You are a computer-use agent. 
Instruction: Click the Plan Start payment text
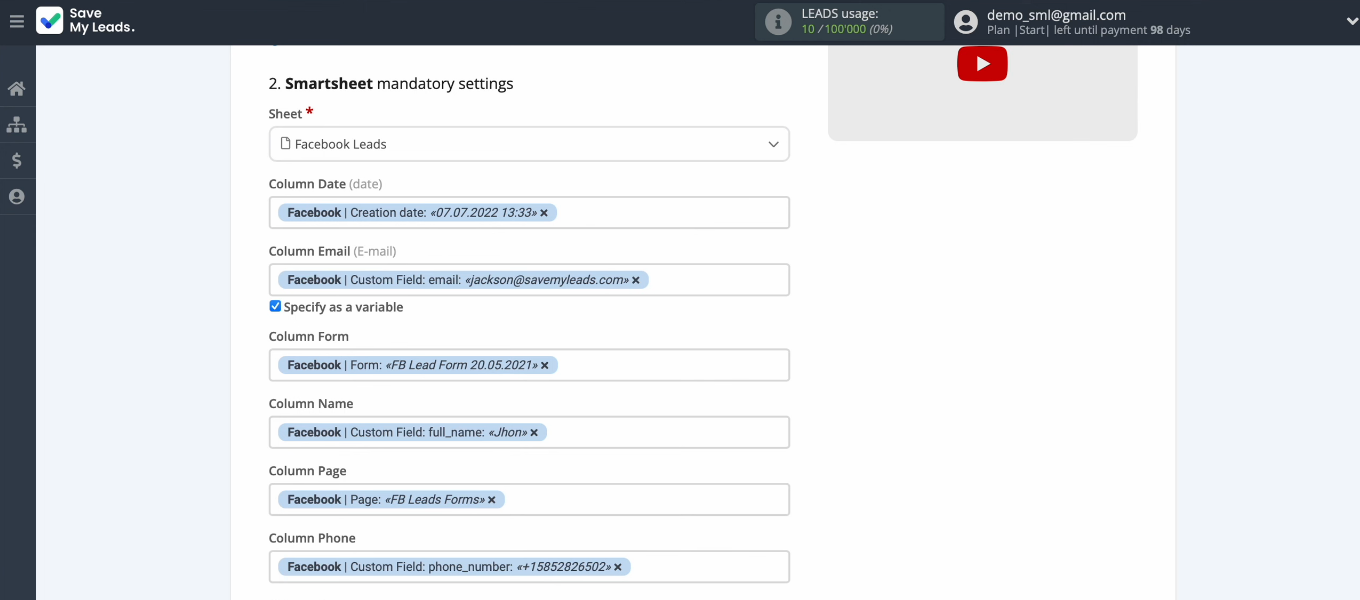click(x=1088, y=30)
